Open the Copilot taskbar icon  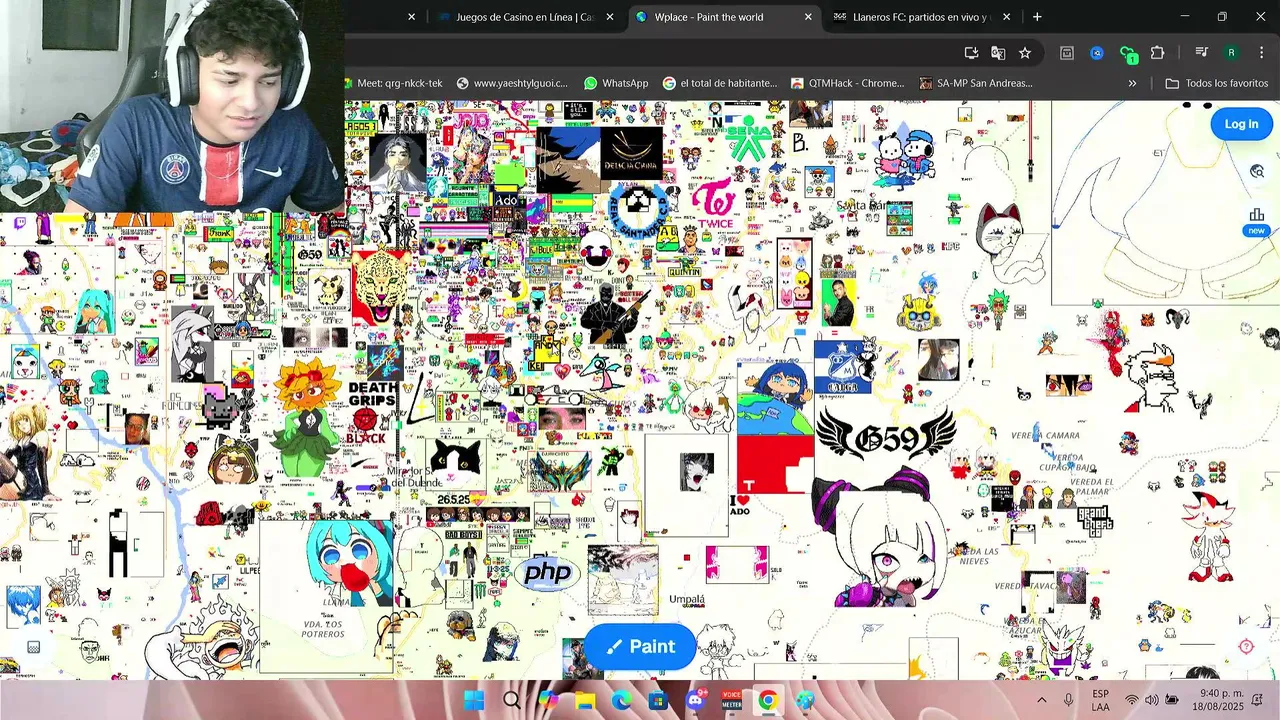548,700
